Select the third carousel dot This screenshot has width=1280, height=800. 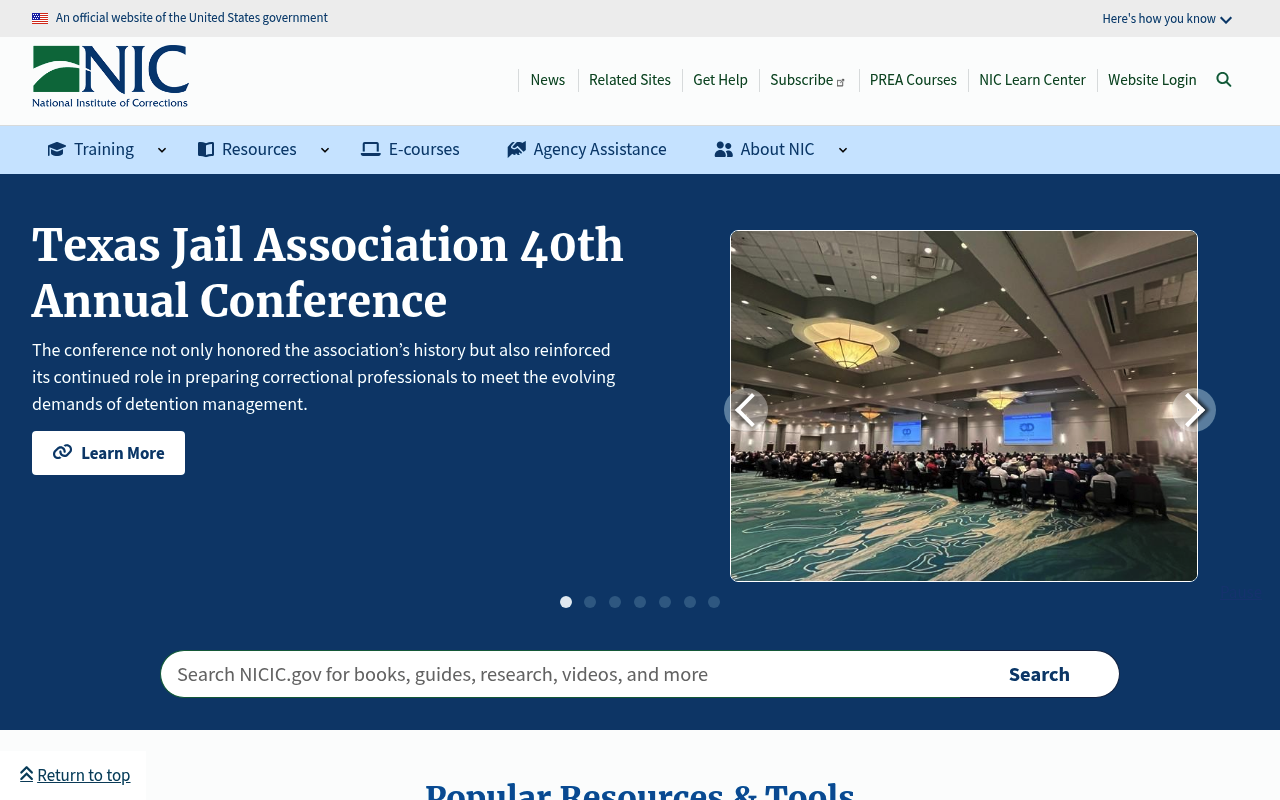pos(615,602)
